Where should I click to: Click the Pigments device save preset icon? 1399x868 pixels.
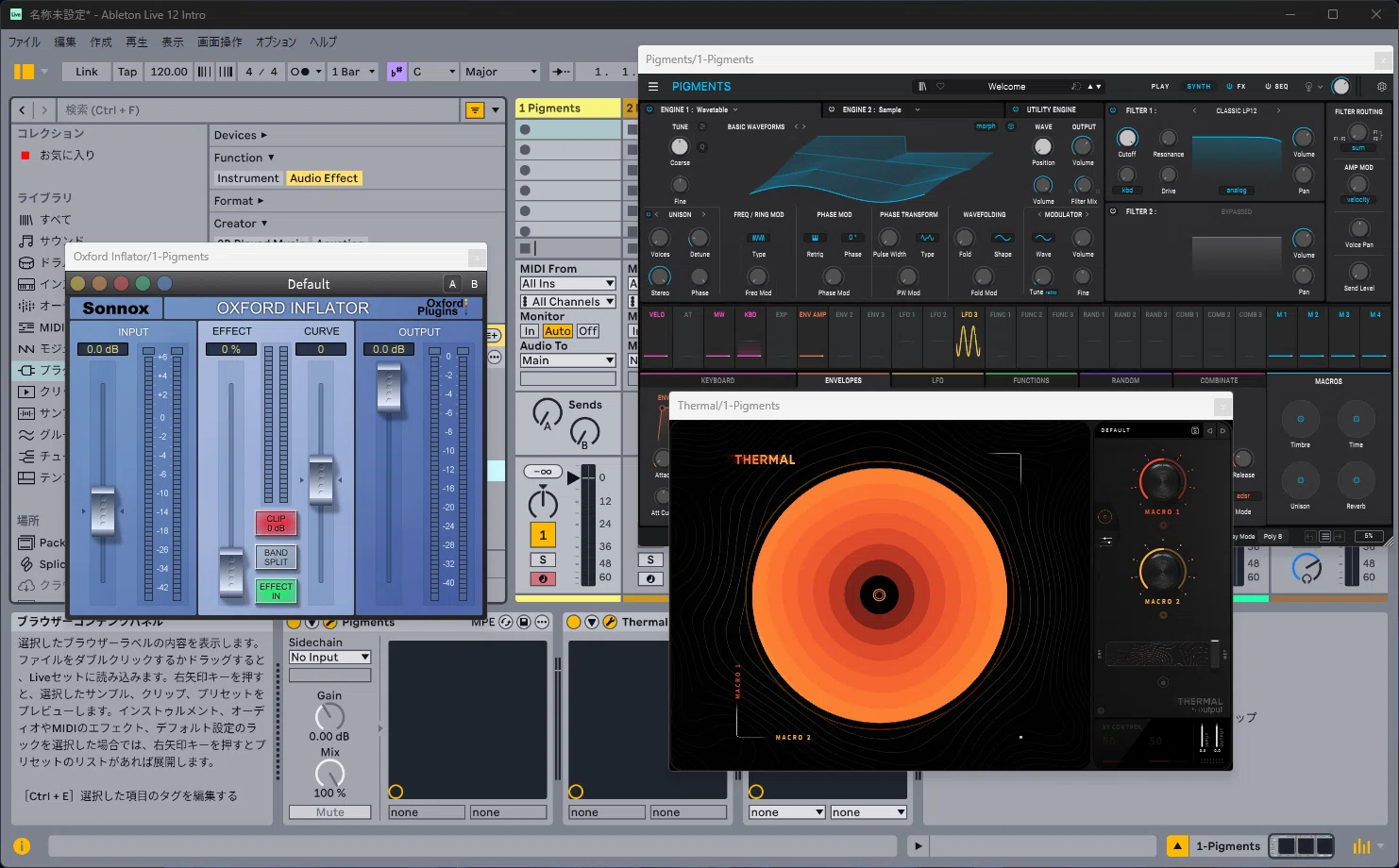tap(524, 622)
